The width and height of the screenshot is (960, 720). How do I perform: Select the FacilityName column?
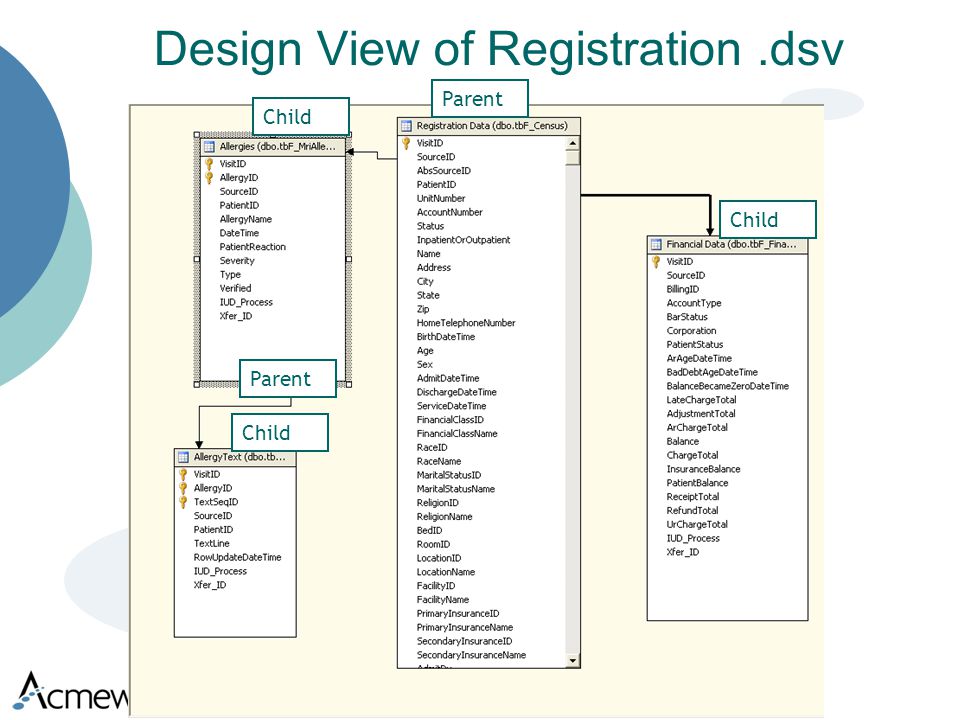pyautogui.click(x=443, y=600)
